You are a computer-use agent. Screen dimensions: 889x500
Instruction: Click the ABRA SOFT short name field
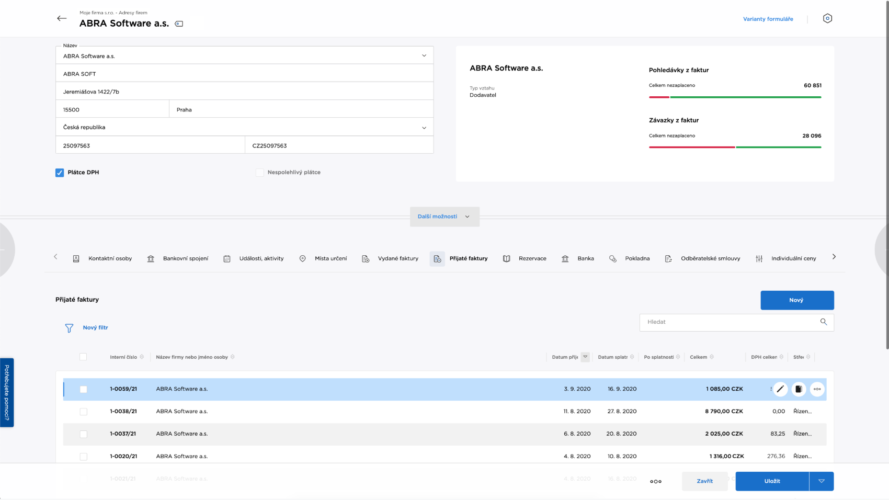(244, 74)
